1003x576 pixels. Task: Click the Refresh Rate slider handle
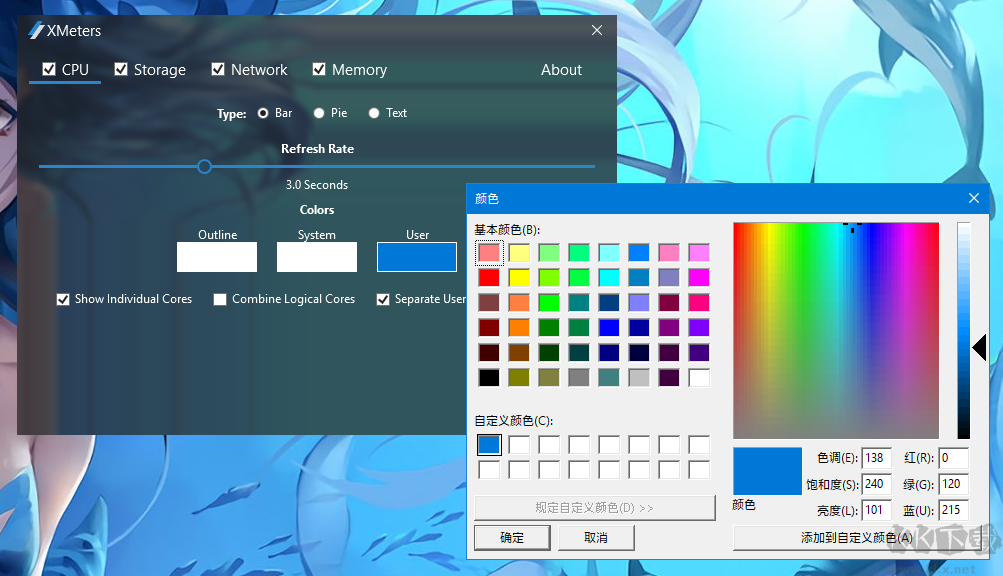click(x=204, y=167)
